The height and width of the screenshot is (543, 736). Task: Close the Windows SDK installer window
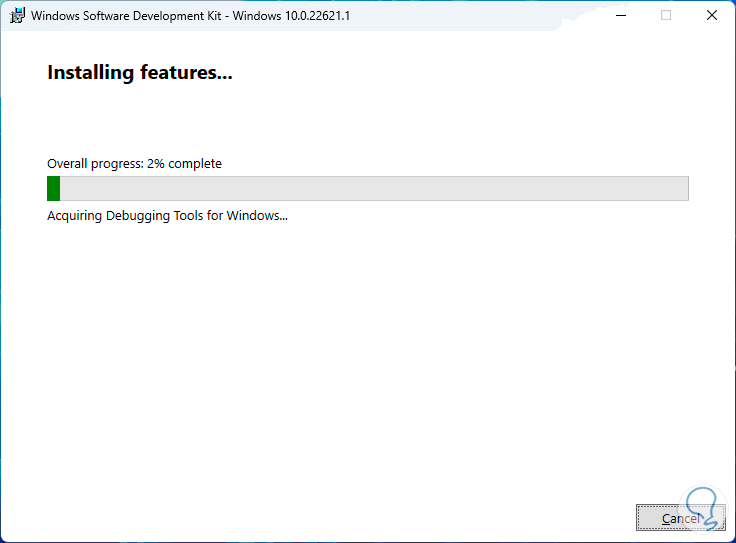(x=712, y=15)
